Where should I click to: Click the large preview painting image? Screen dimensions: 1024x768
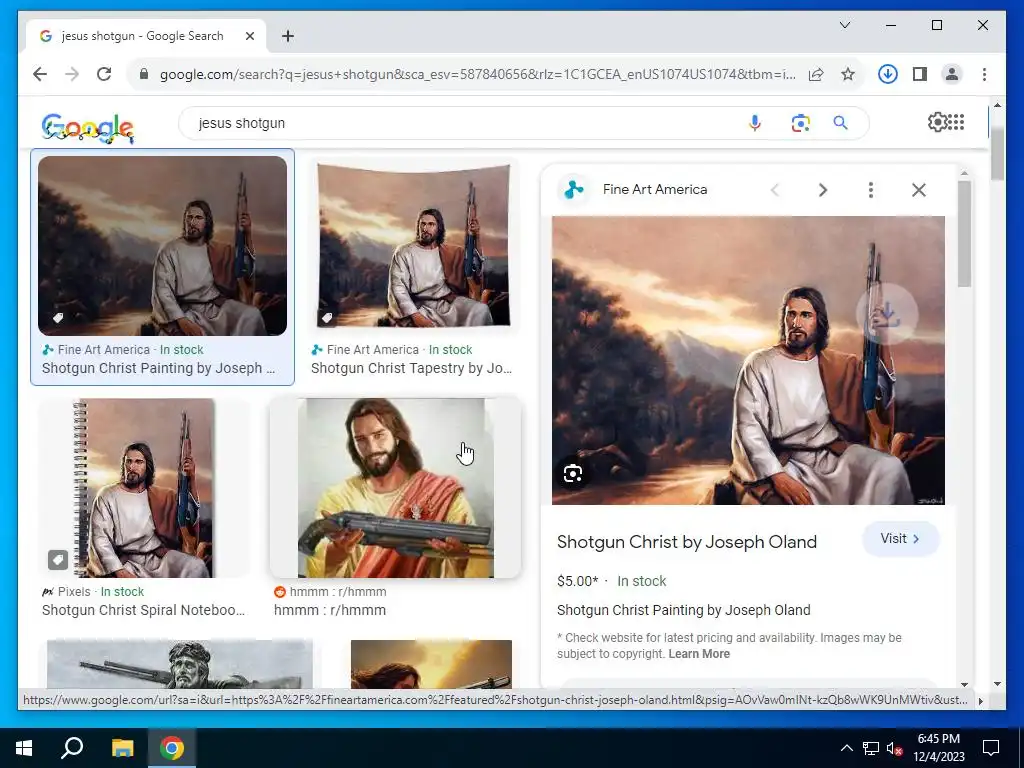(748, 360)
